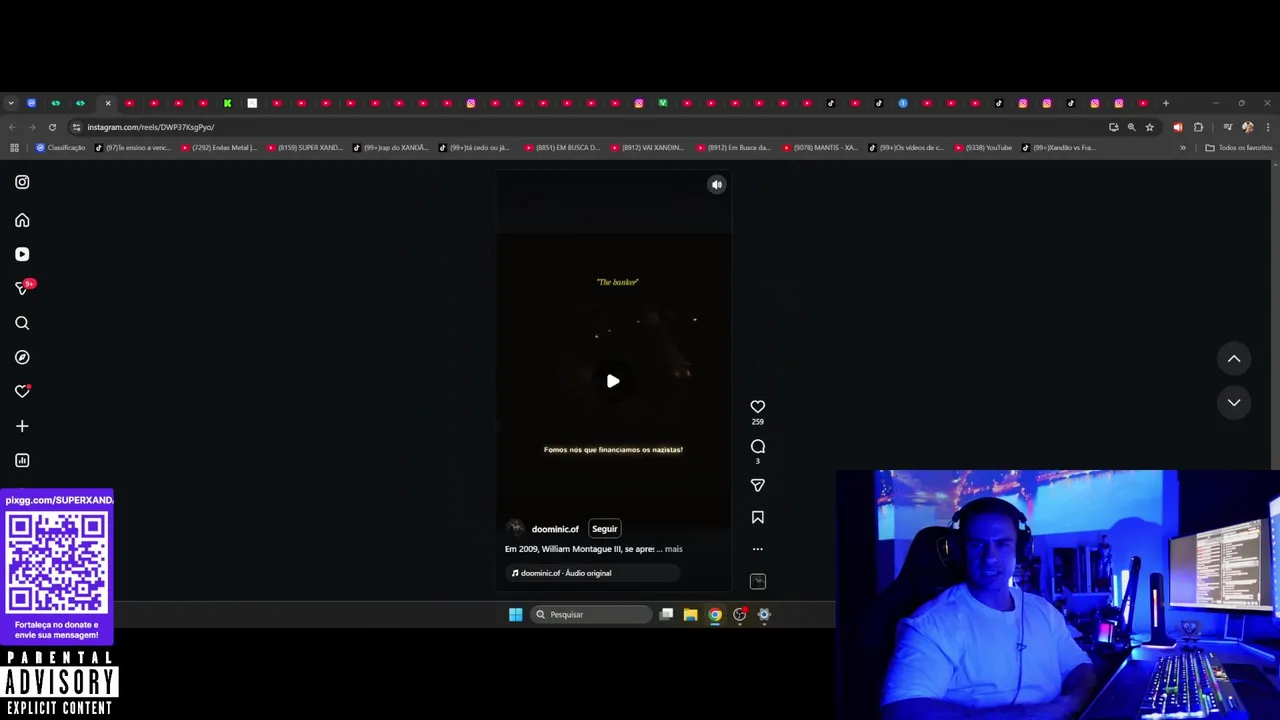
Task: Open the '(99+)Xandão vs Fra...' bookmark
Action: [1059, 148]
